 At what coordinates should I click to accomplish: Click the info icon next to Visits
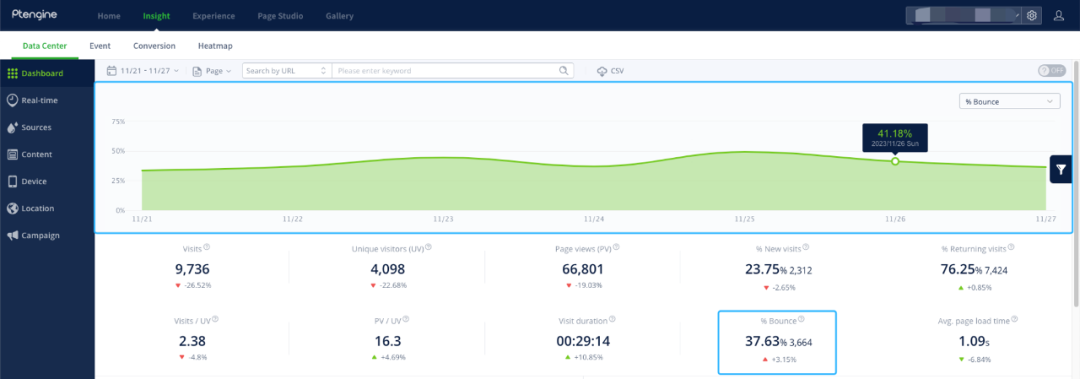pos(207,247)
